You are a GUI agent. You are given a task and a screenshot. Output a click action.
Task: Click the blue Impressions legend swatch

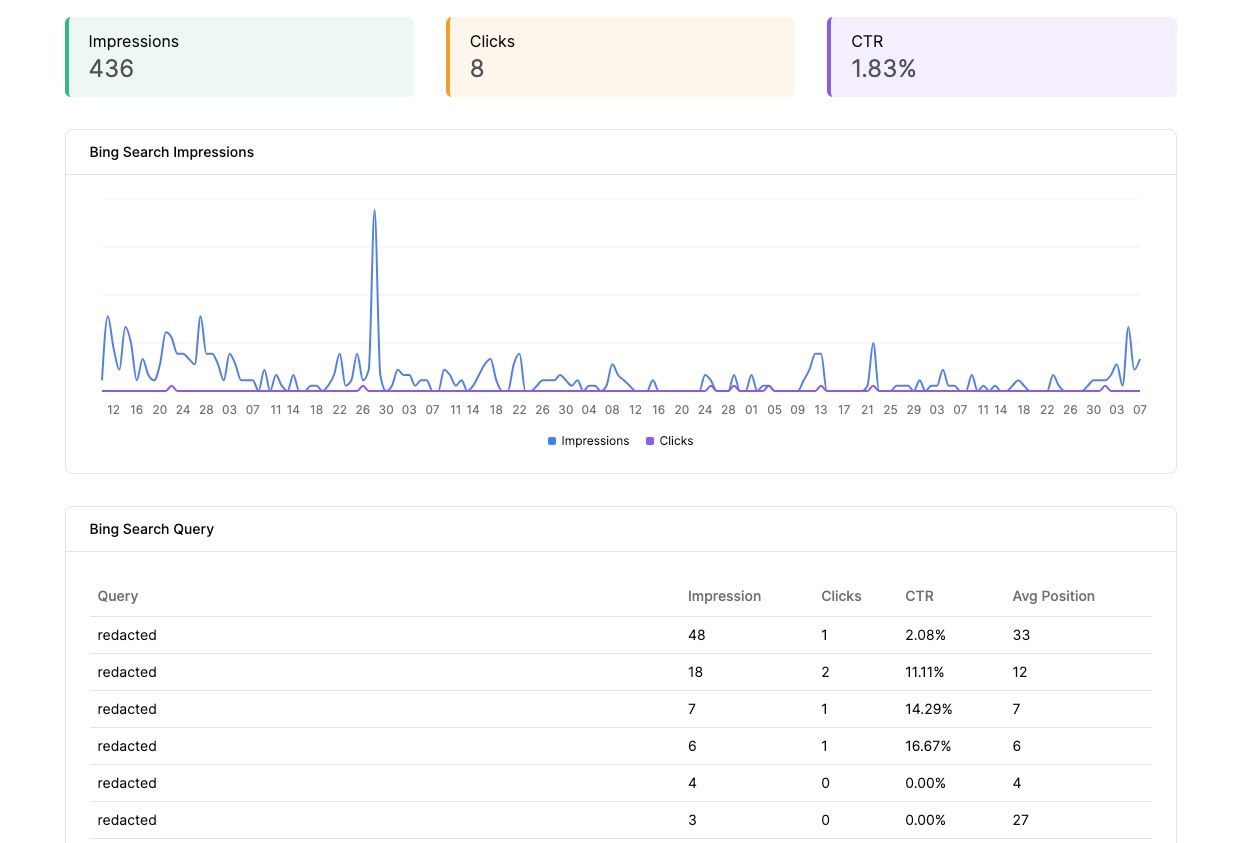[552, 441]
